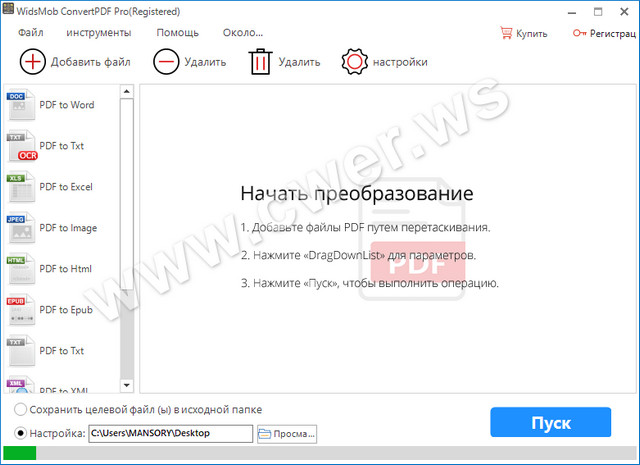Click the green progress bar at bottom
This screenshot has height=465, width=640.
[x=20, y=453]
